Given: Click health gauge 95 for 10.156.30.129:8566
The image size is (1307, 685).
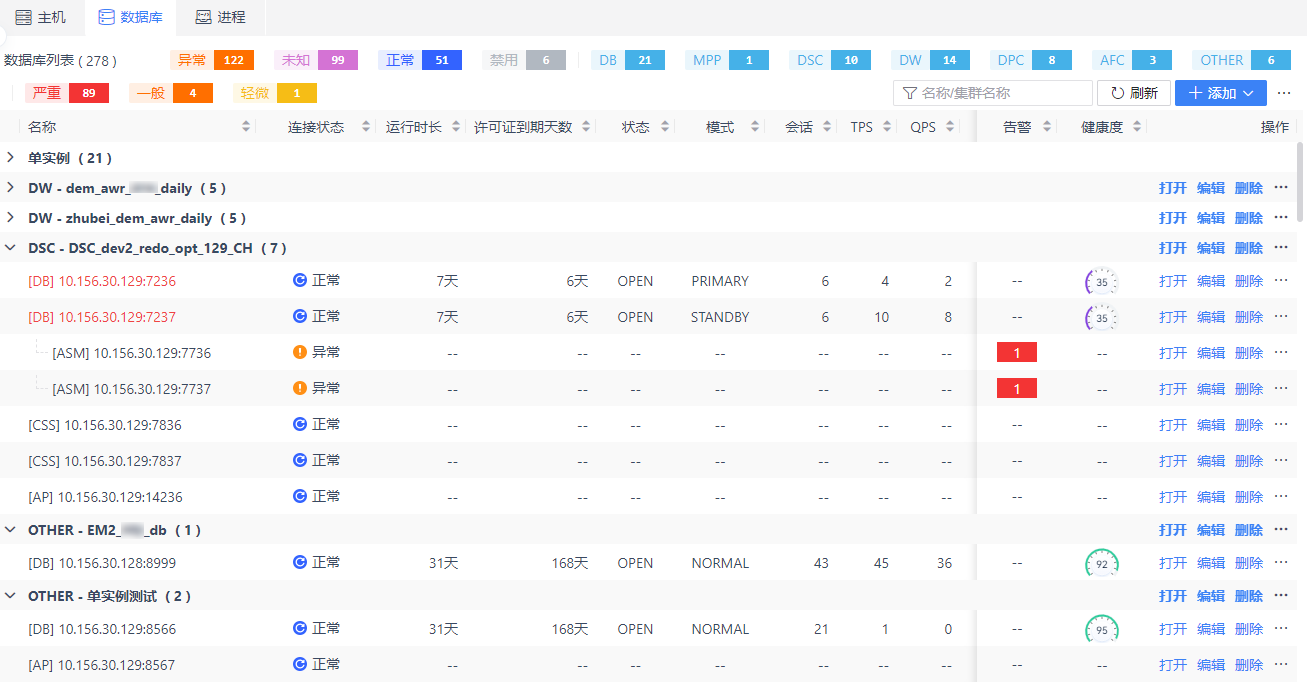Looking at the screenshot, I should (1102, 630).
